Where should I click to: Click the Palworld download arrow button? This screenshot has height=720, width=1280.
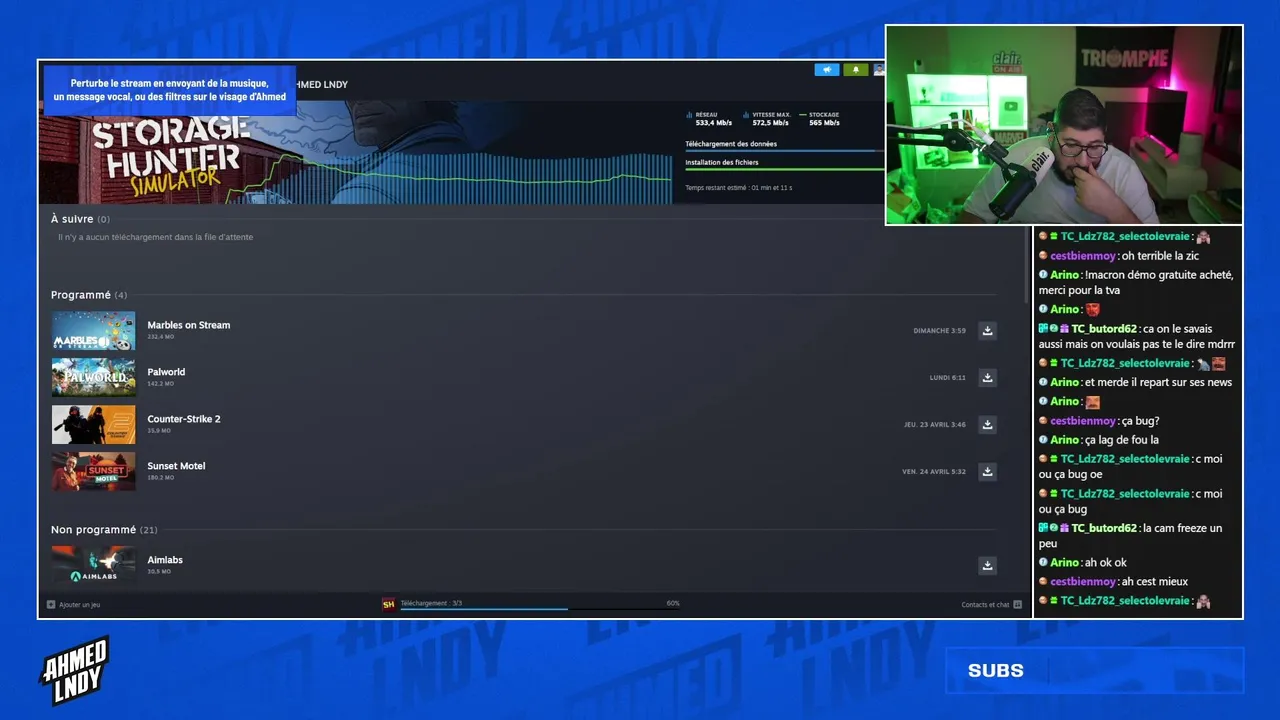987,378
